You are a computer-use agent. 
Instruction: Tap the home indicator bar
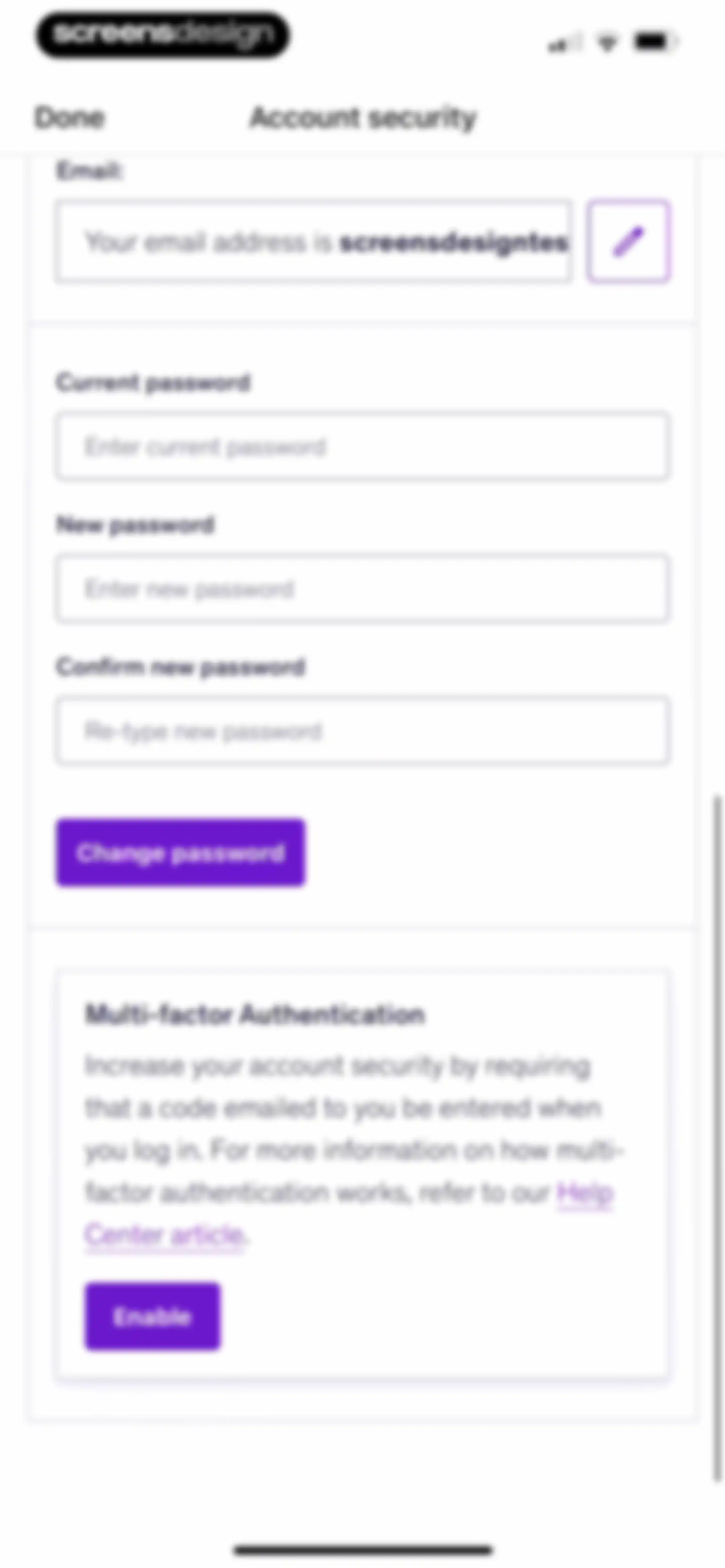point(363,1550)
